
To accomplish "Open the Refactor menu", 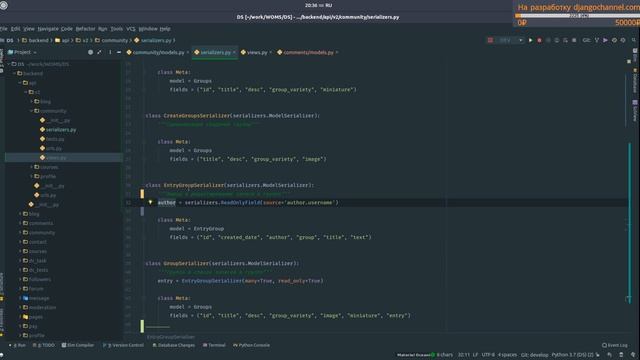I will click(x=85, y=29).
